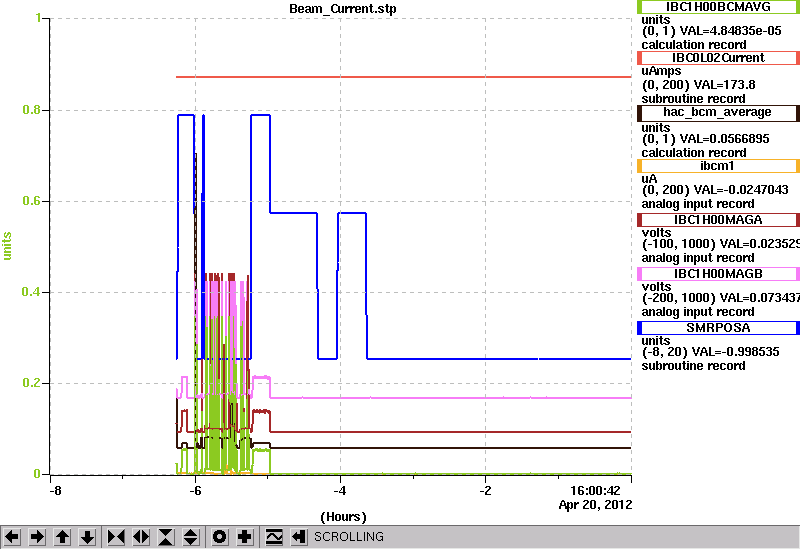Click 'subroutine record' under SMRPOSA
The image size is (800, 549).
click(693, 366)
